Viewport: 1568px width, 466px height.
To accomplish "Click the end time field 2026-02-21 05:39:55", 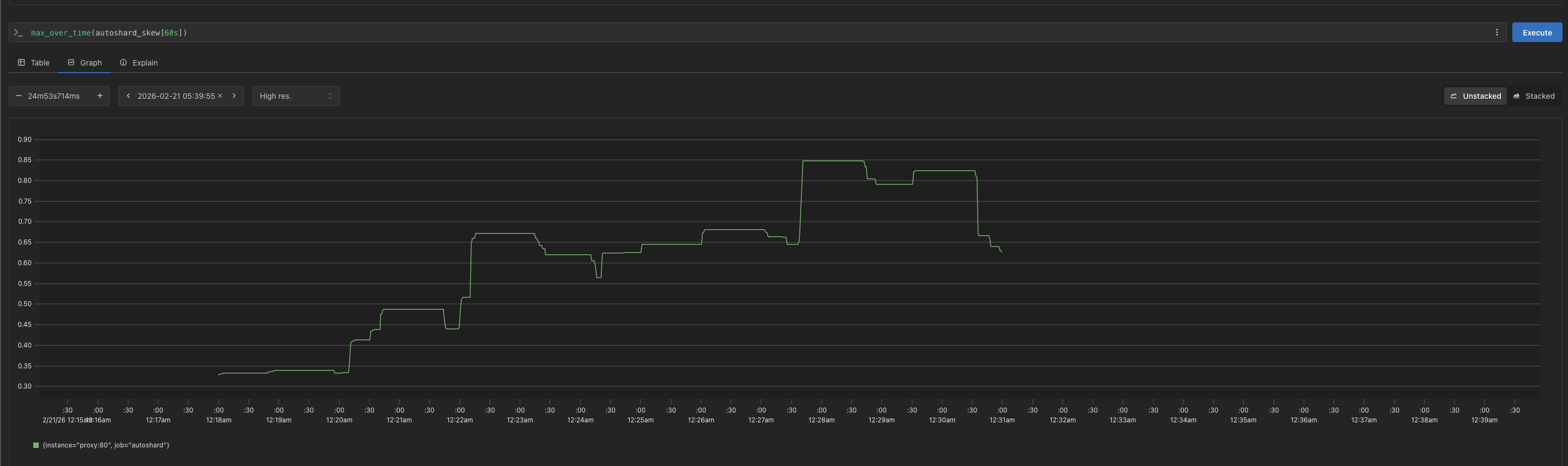I will 176,96.
